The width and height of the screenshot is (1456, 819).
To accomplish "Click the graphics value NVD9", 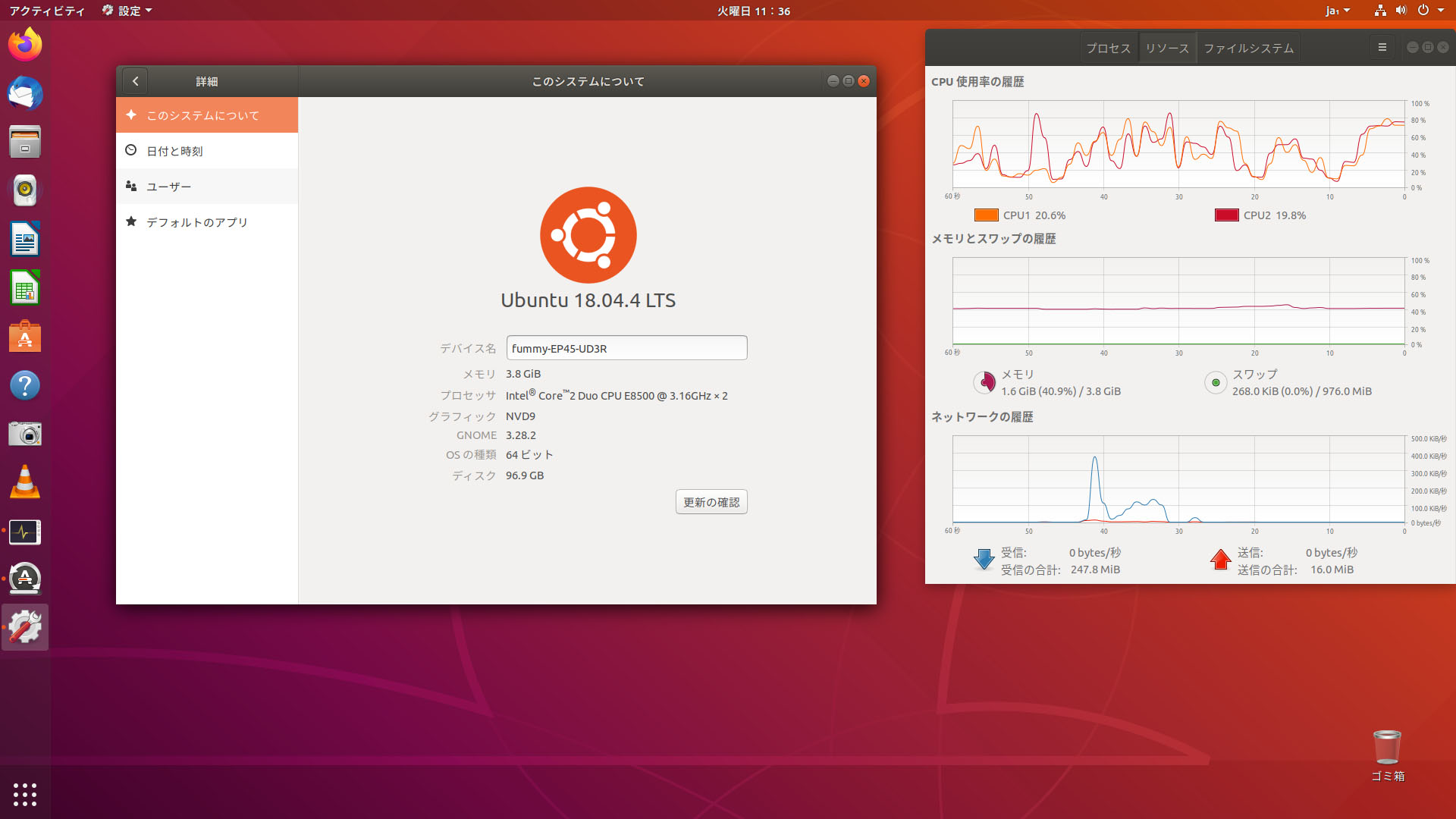I will coord(520,416).
